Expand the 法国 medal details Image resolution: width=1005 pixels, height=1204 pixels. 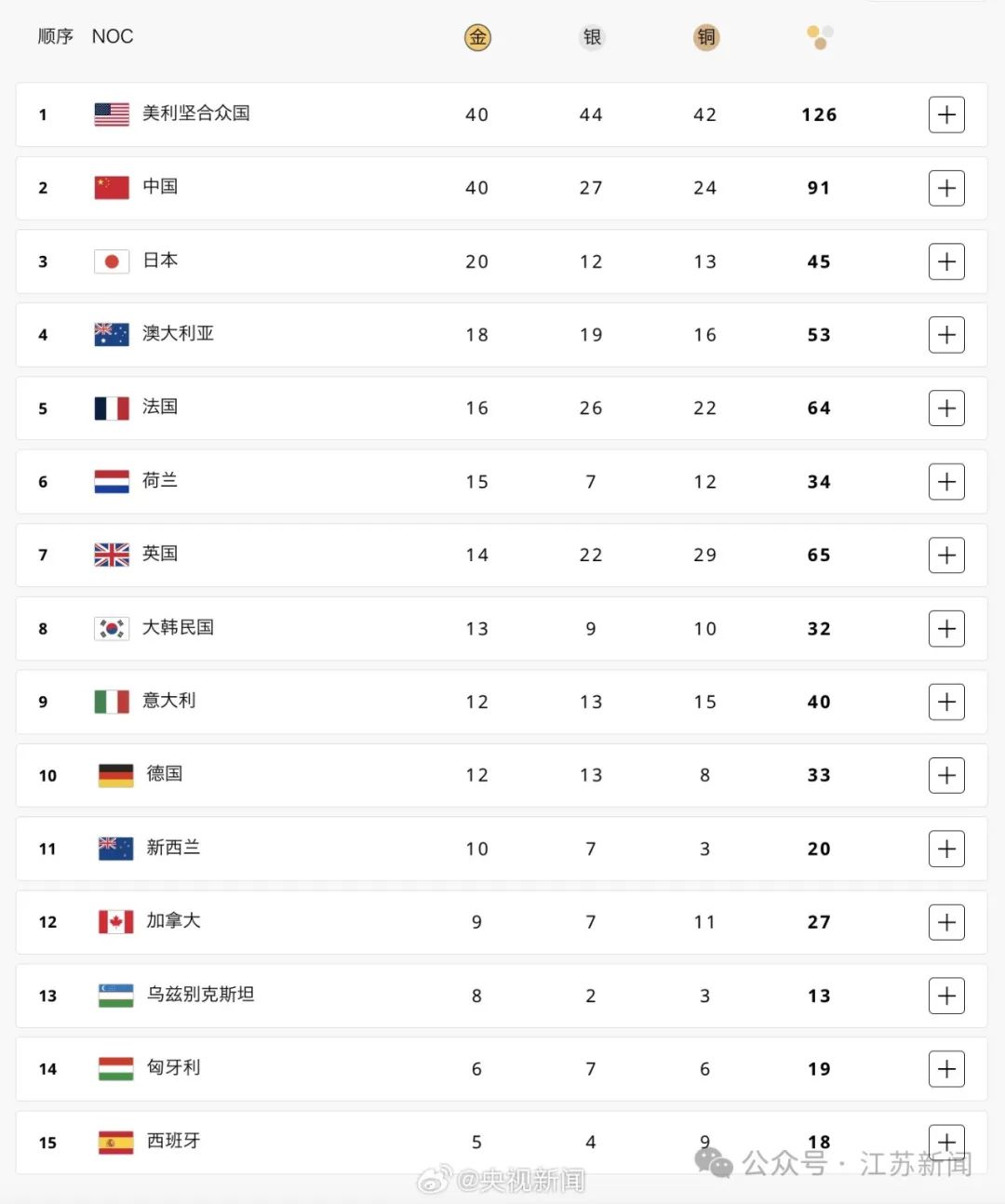point(946,408)
